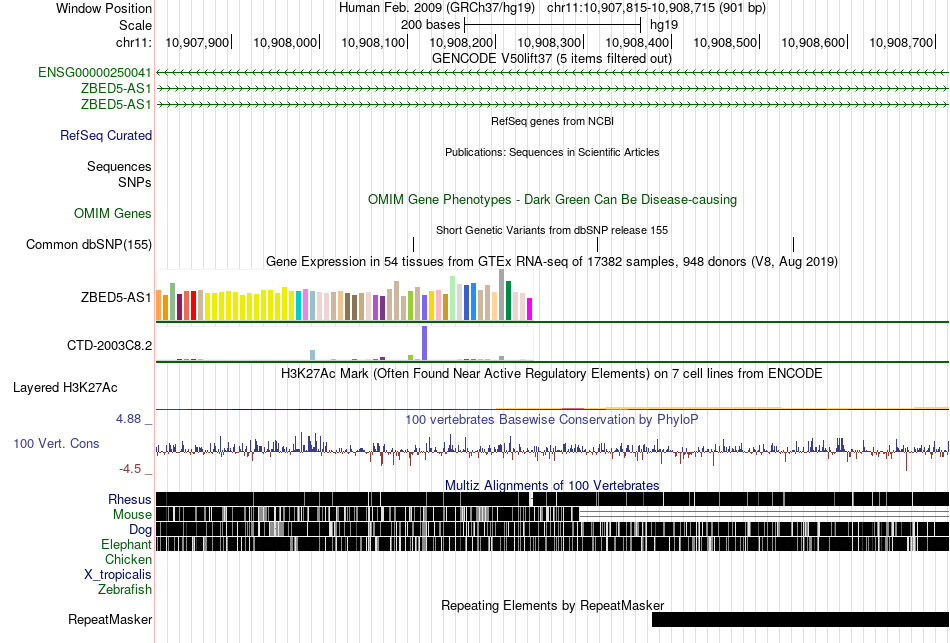
Task: Click the 200 bases scale text
Action: pyautogui.click(x=430, y=25)
